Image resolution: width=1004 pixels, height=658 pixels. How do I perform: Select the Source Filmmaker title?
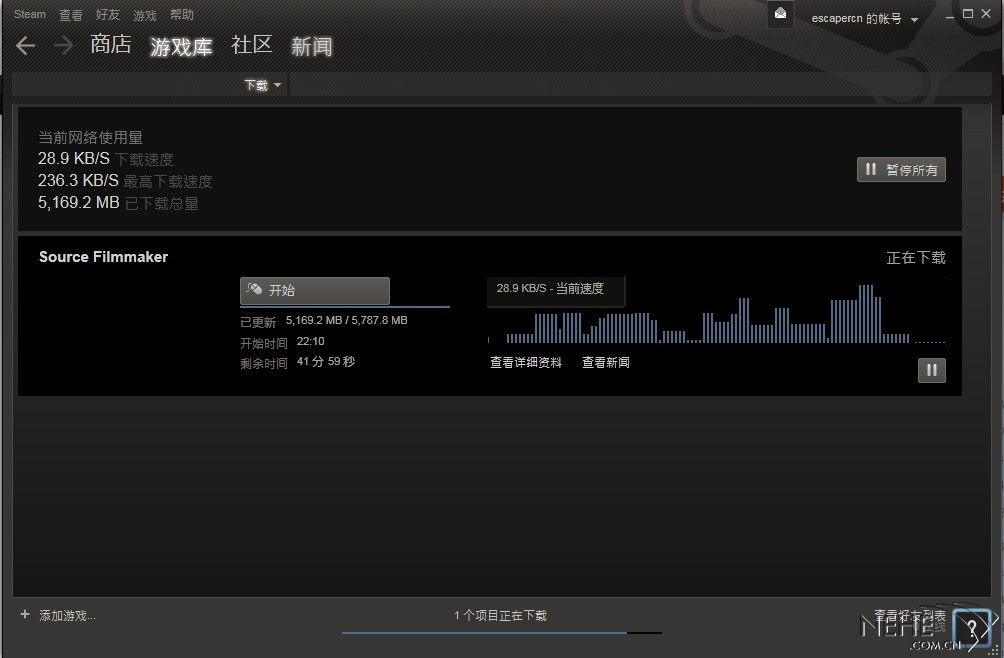pos(103,257)
